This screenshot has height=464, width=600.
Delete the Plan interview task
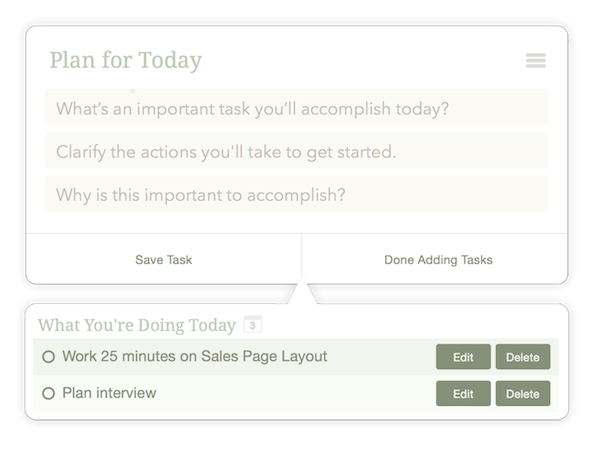coord(523,394)
